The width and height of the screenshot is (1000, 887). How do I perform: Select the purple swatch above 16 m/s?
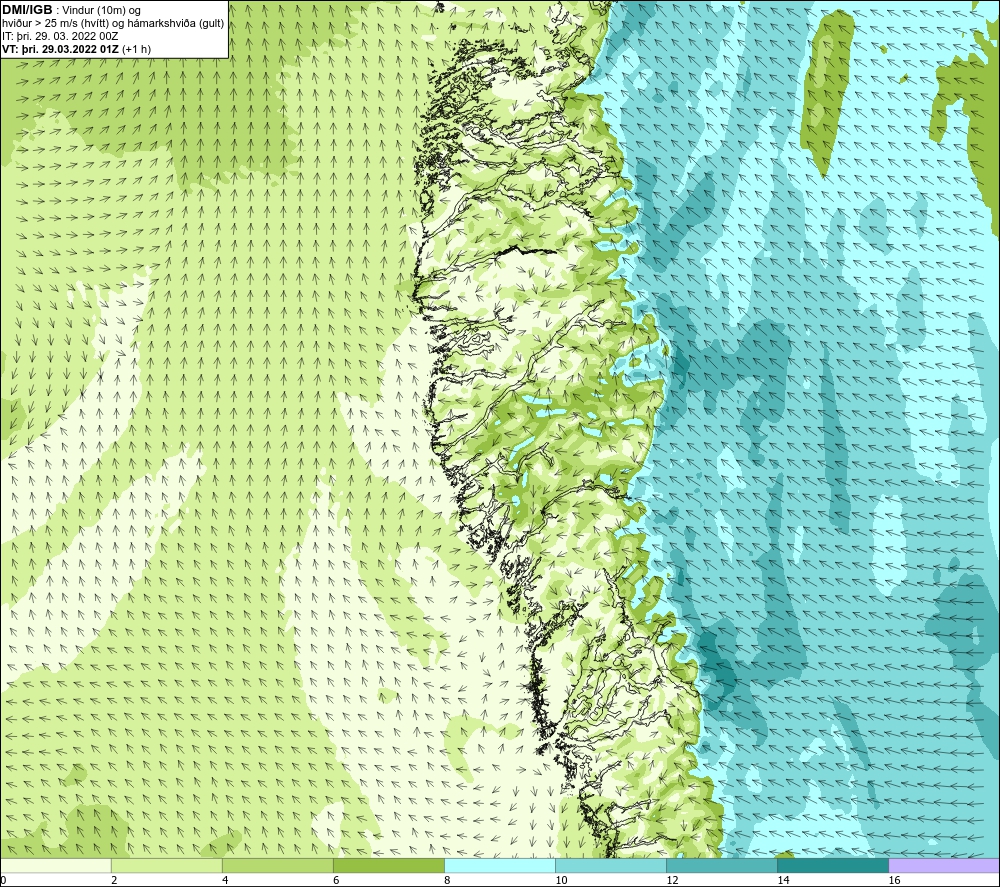tap(944, 865)
